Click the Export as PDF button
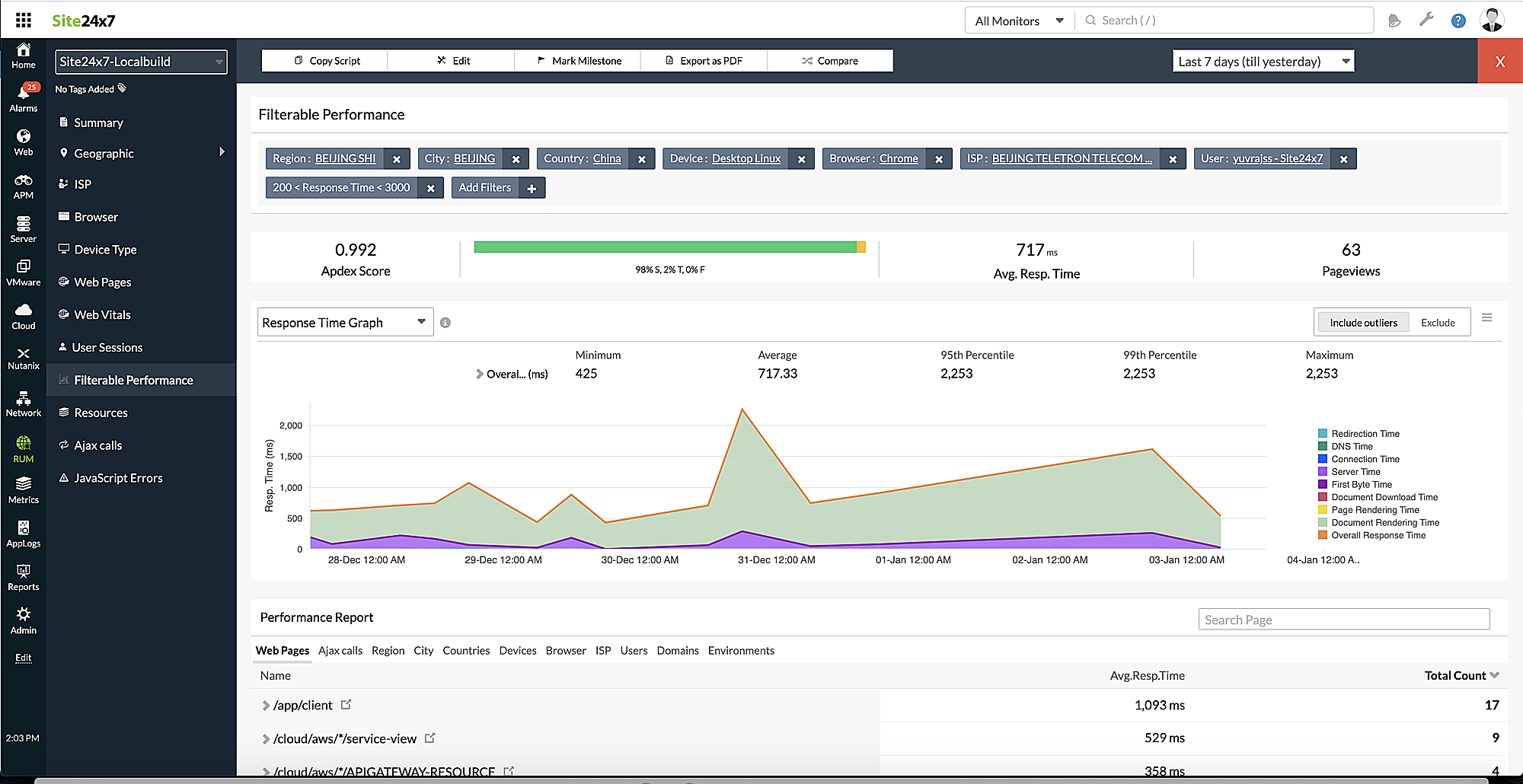1523x784 pixels. coord(704,61)
